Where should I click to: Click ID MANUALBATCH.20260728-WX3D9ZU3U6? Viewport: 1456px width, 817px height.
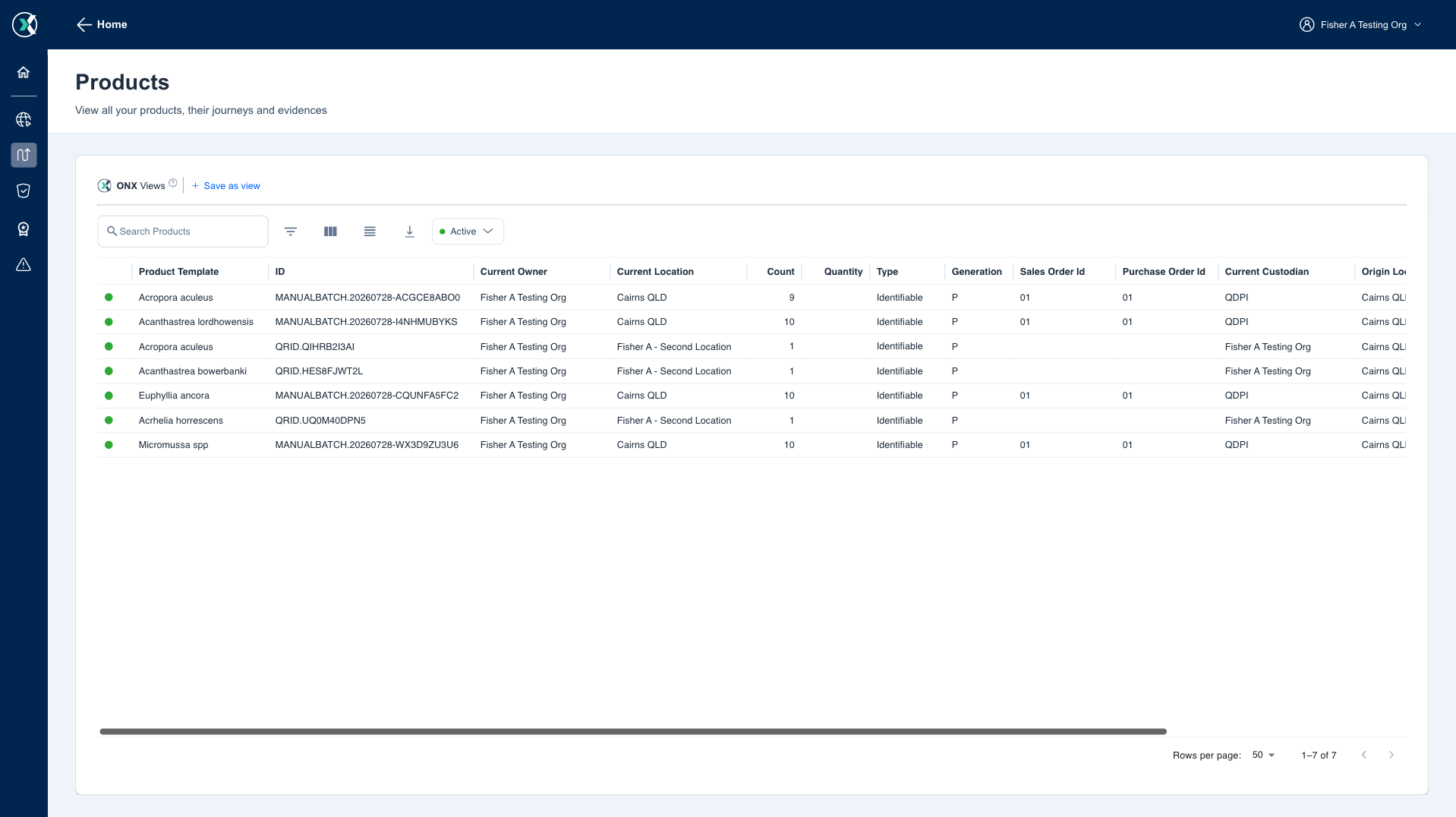(x=367, y=445)
